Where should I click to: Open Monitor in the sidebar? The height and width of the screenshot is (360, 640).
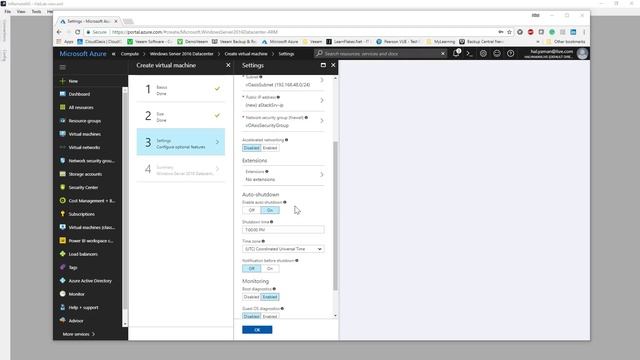pyautogui.click(x=76, y=294)
